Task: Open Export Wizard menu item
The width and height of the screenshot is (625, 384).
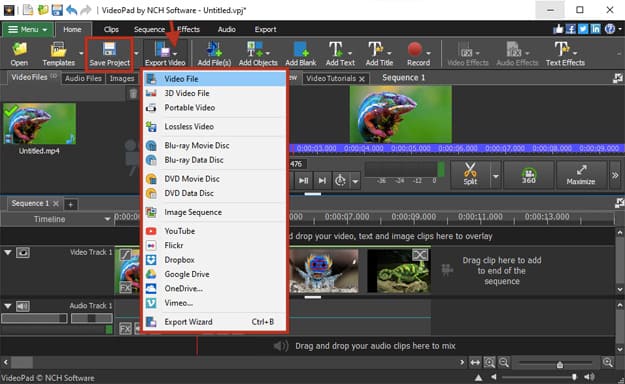Action: (214, 322)
